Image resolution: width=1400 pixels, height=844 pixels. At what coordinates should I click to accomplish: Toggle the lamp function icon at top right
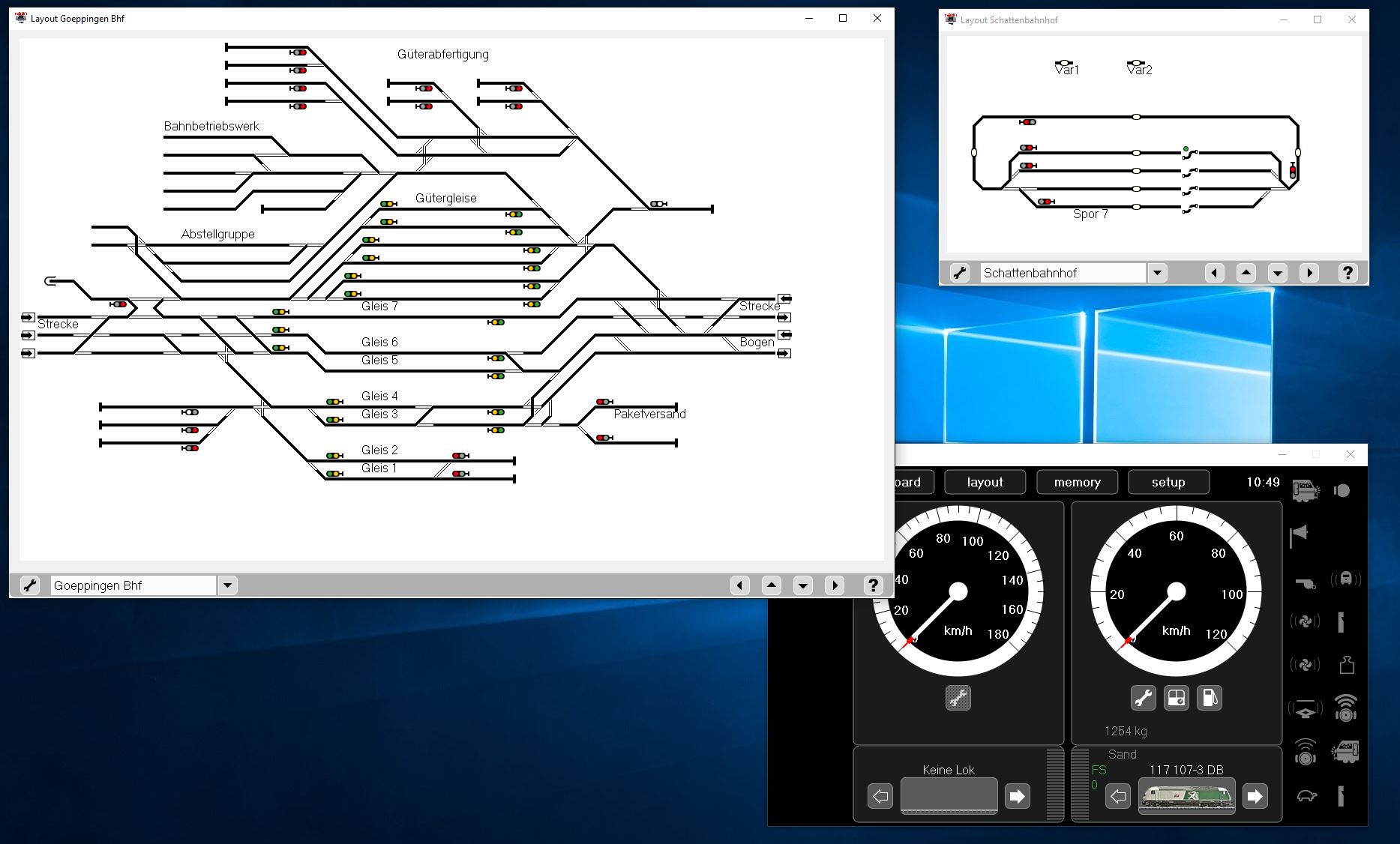[x=1342, y=491]
